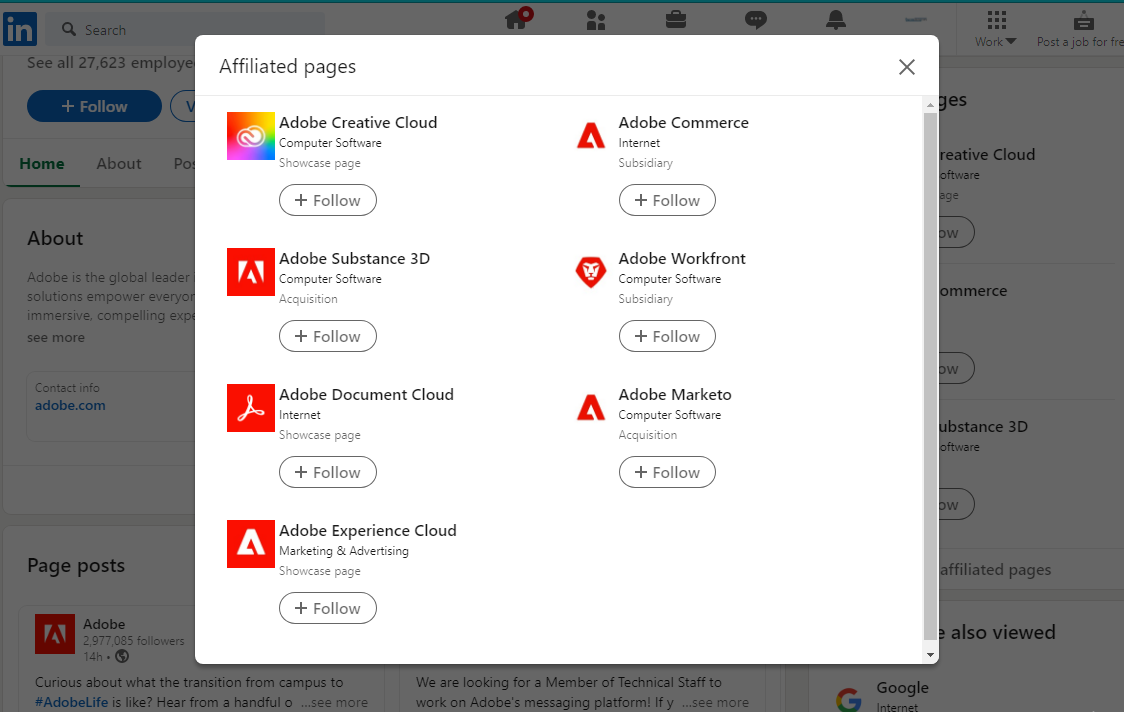Follow Adobe Marketo page

tap(667, 472)
